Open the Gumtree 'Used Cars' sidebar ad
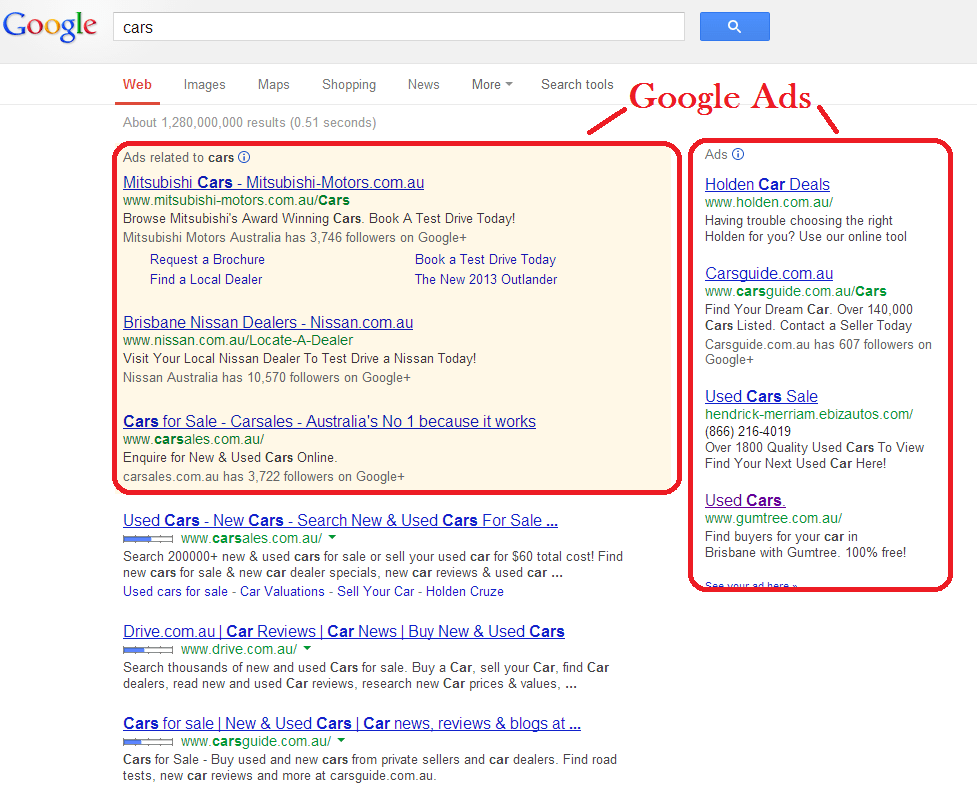 [745, 500]
